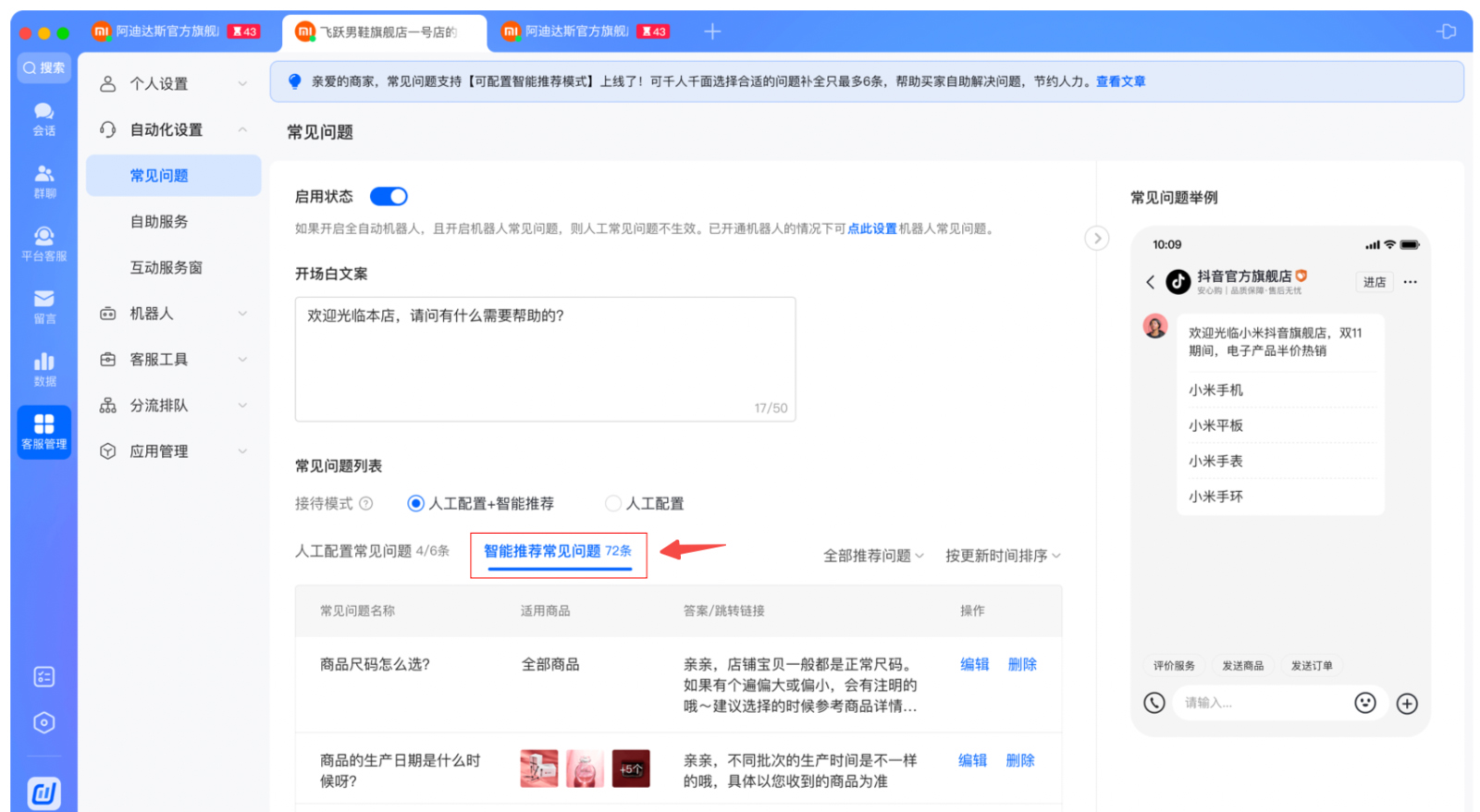Collapse the preview panel with arrow button
The image size is (1480, 812).
[1097, 239]
